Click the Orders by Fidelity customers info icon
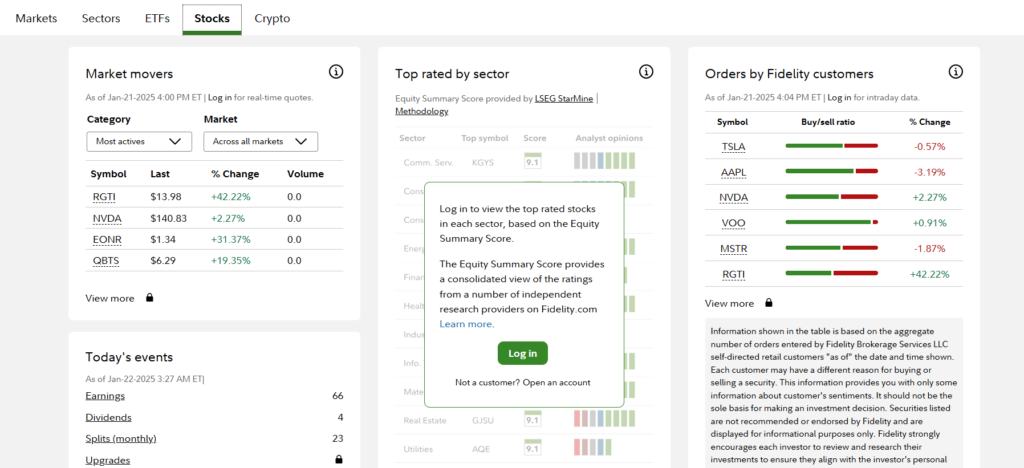The image size is (1024, 468). [x=956, y=72]
